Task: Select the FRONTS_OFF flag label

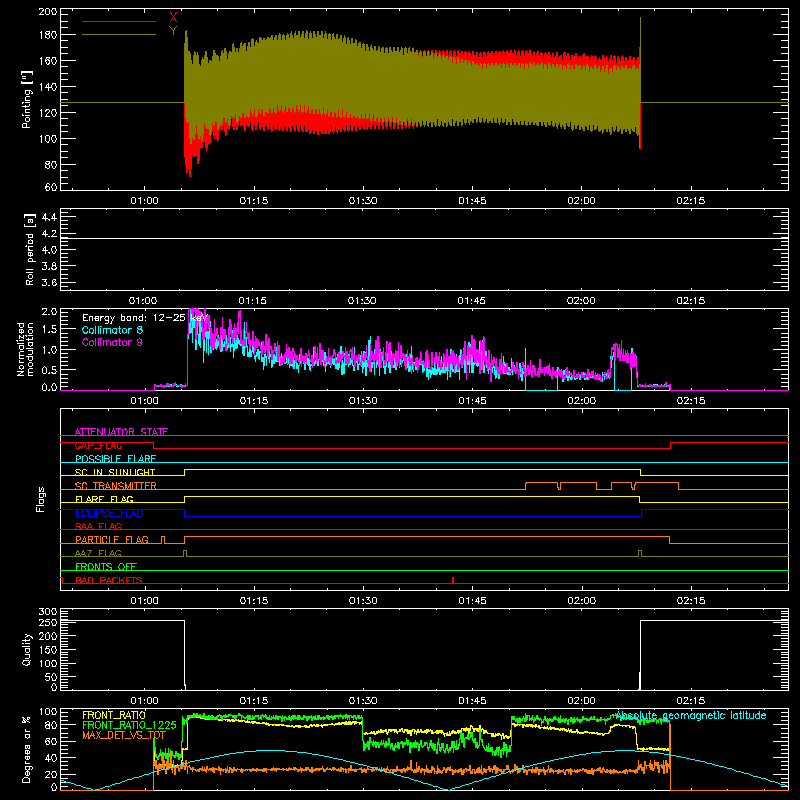Action: click(106, 566)
